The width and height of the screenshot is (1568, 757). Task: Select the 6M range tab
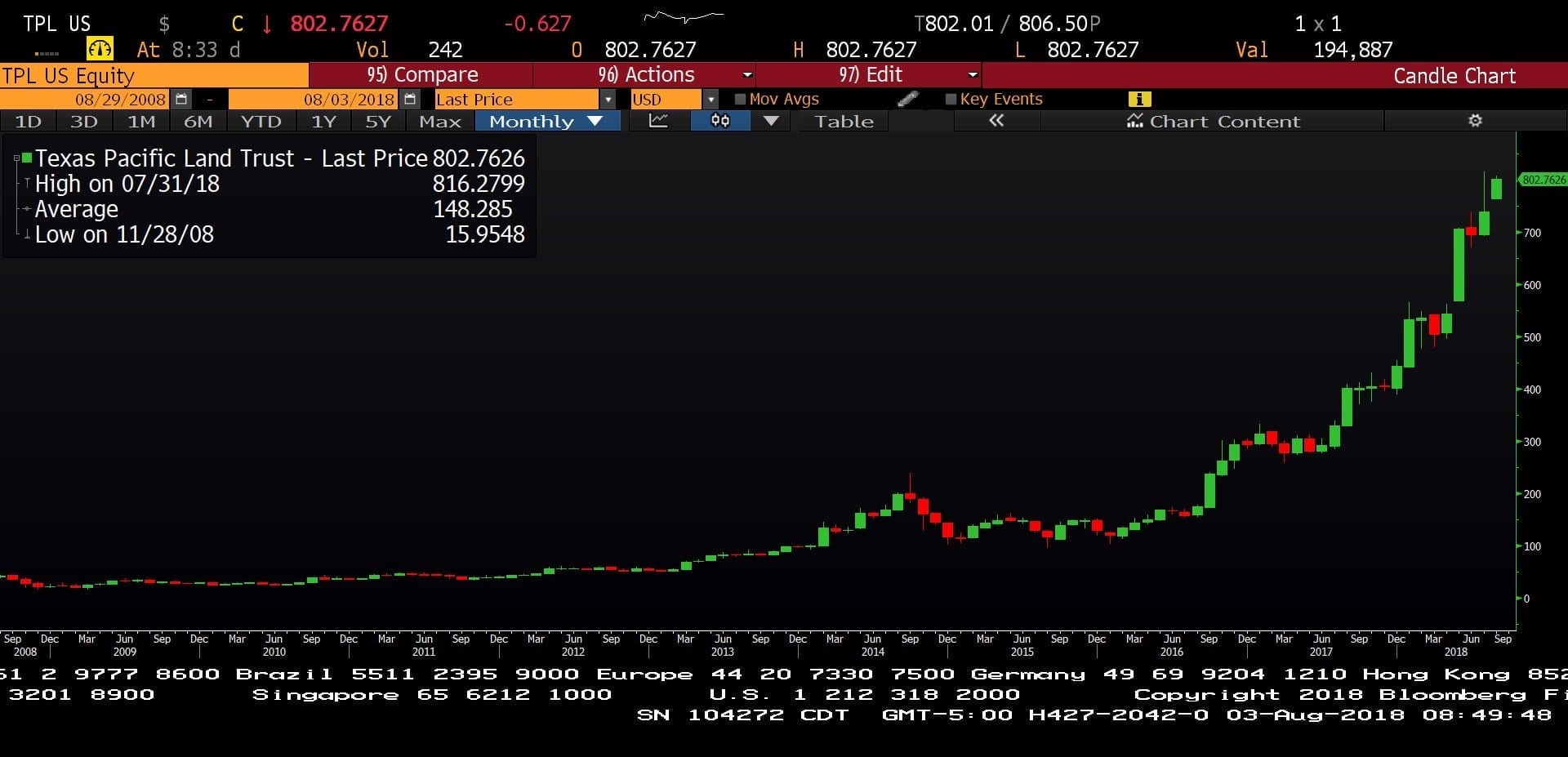[x=198, y=121]
